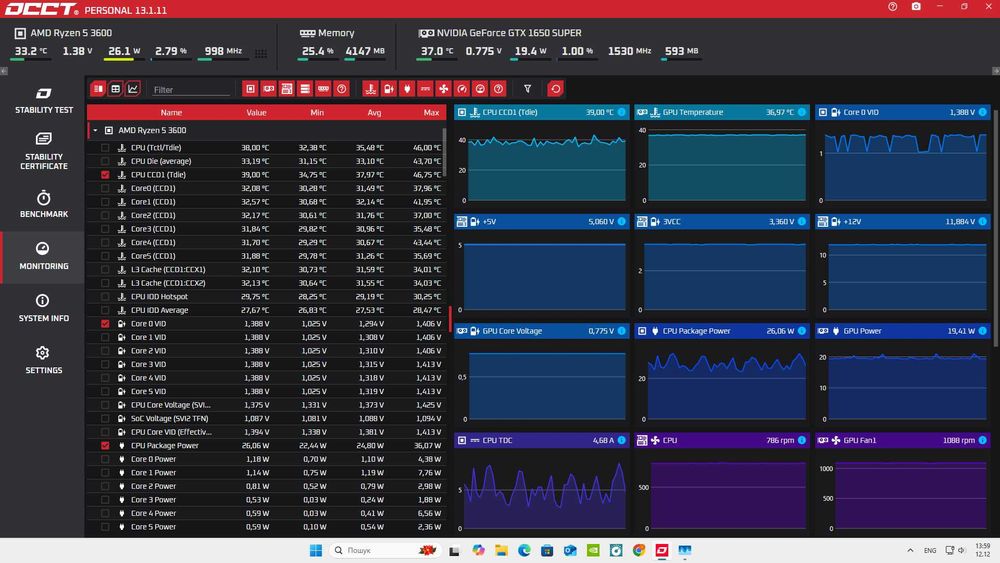
Task: Switch to the graph-only view icon
Action: [x=133, y=89]
